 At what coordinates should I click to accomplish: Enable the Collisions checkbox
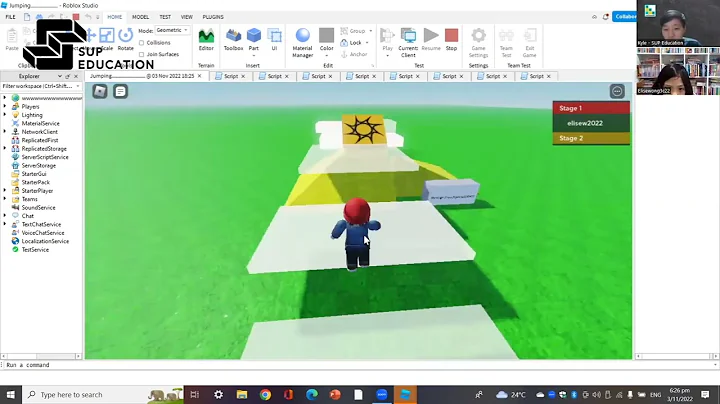pyautogui.click(x=141, y=43)
